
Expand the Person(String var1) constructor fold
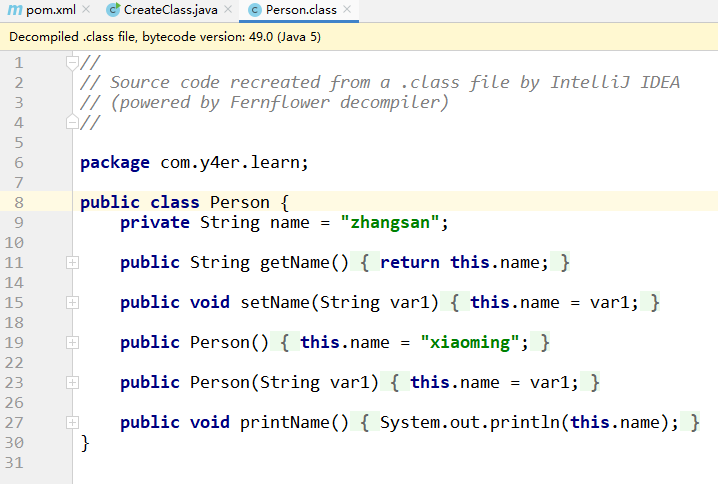(x=72, y=382)
